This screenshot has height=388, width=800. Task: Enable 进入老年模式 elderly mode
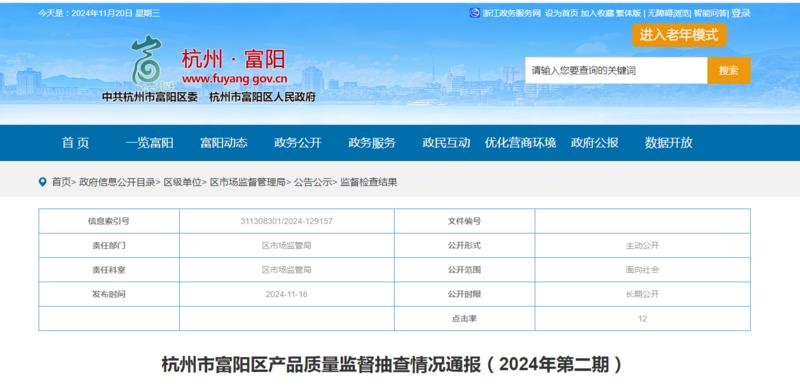679,35
